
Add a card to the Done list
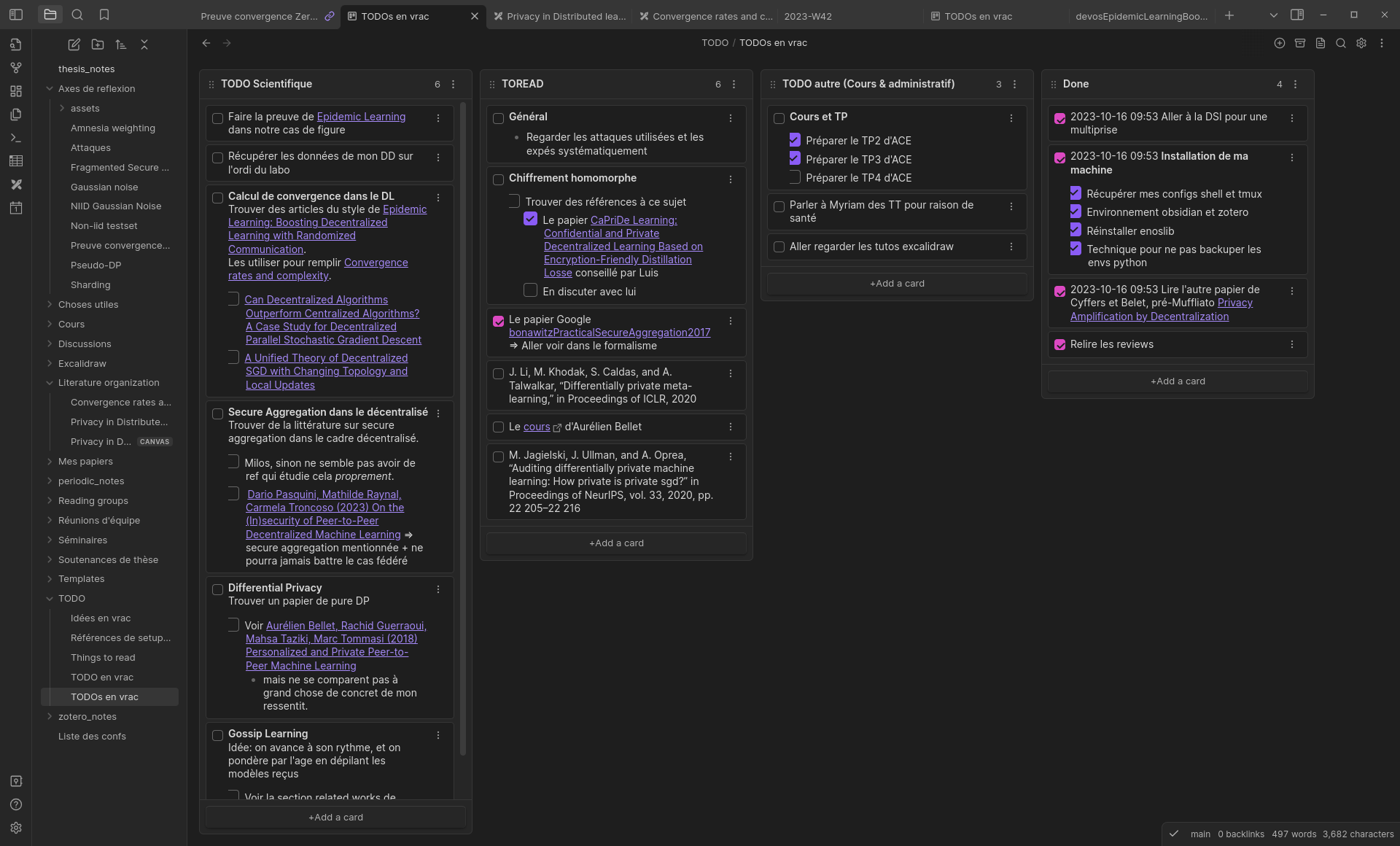click(1178, 381)
